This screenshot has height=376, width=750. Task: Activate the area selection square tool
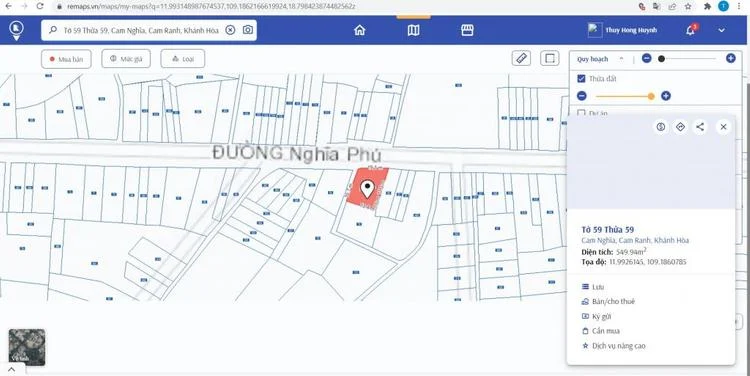pos(550,59)
